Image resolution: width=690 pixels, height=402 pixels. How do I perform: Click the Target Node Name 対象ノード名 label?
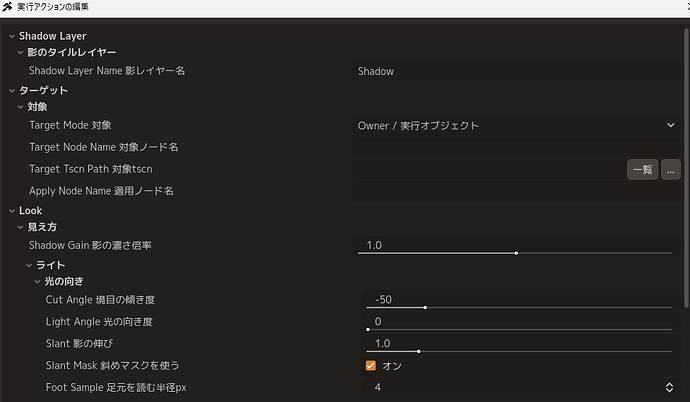coord(104,147)
